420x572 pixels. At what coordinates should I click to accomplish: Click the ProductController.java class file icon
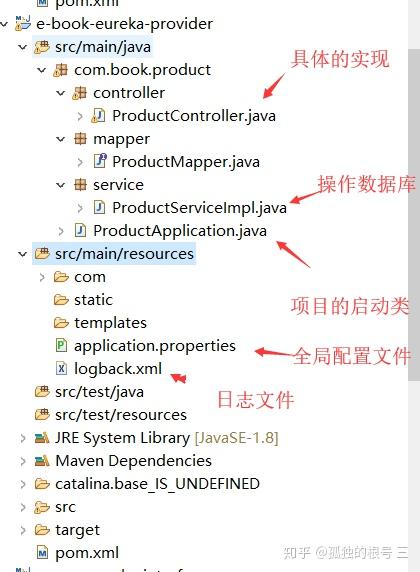pyautogui.click(x=98, y=116)
